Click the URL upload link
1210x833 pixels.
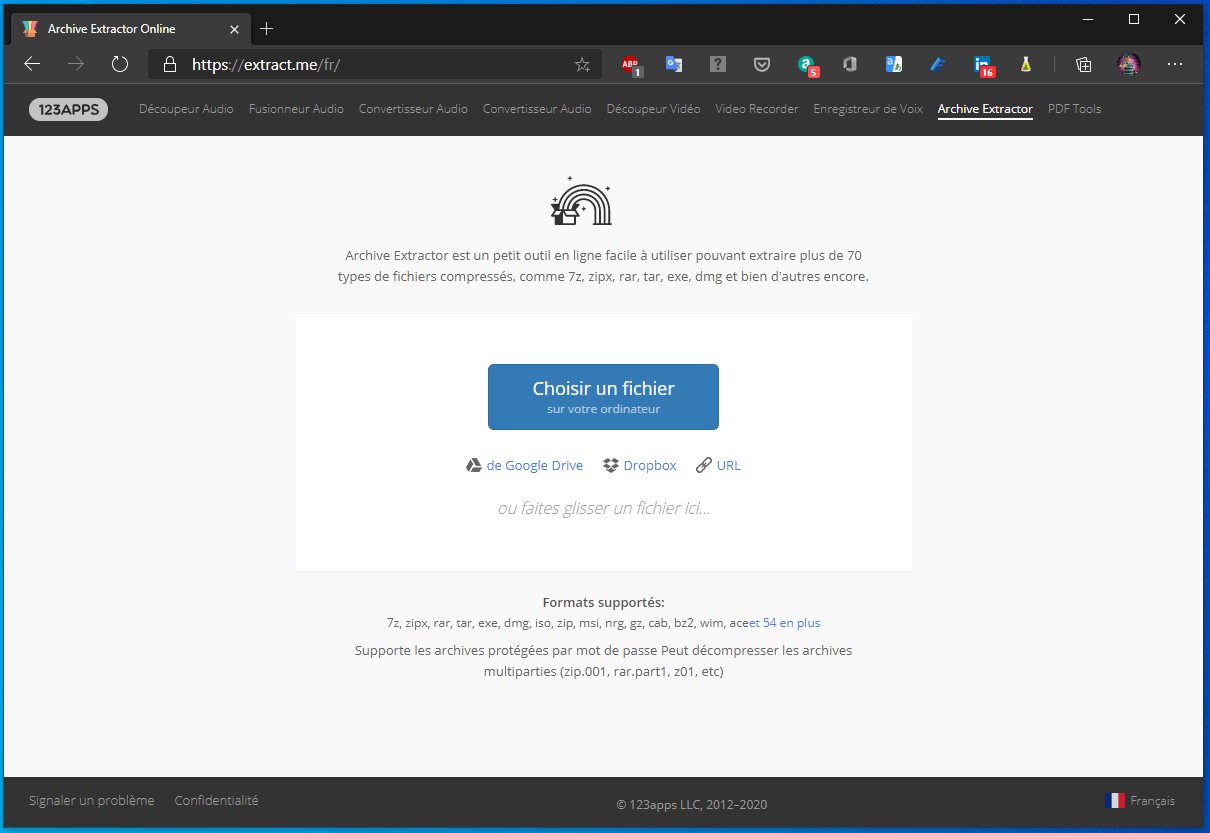pos(729,465)
